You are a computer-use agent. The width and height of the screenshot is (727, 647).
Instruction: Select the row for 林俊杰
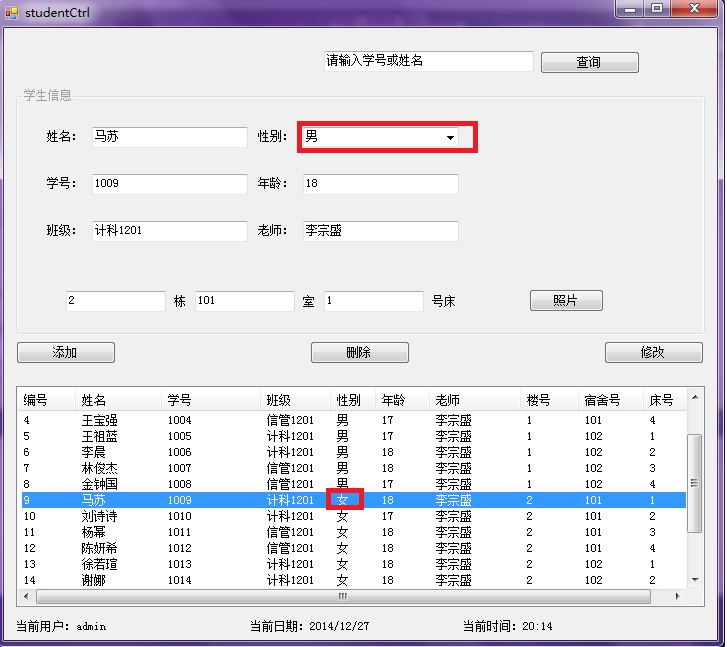[354, 468]
